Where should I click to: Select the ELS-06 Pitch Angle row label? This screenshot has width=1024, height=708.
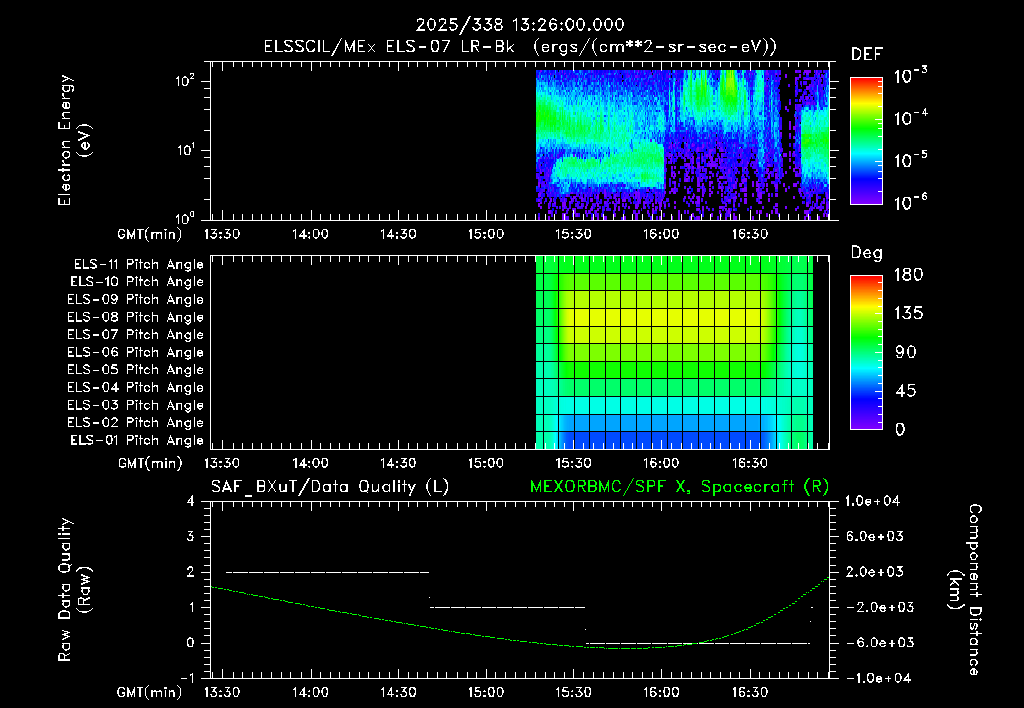pyautogui.click(x=136, y=352)
